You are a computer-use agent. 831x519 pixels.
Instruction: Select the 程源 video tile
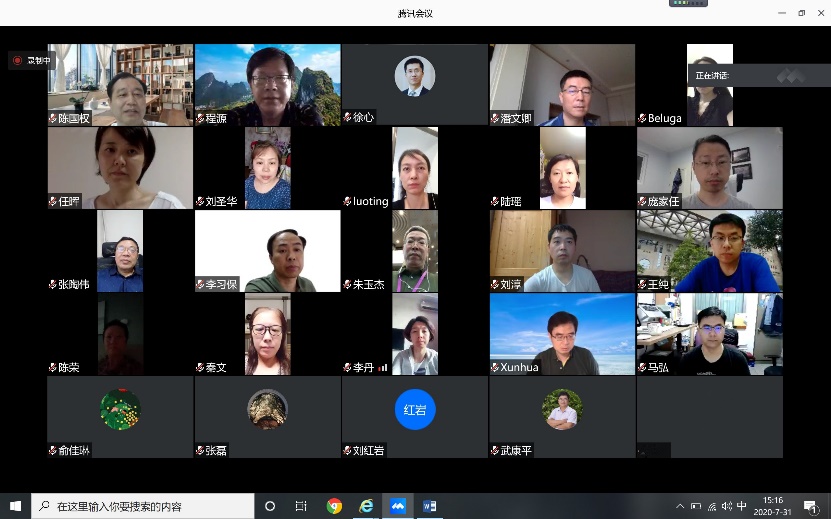(x=267, y=84)
